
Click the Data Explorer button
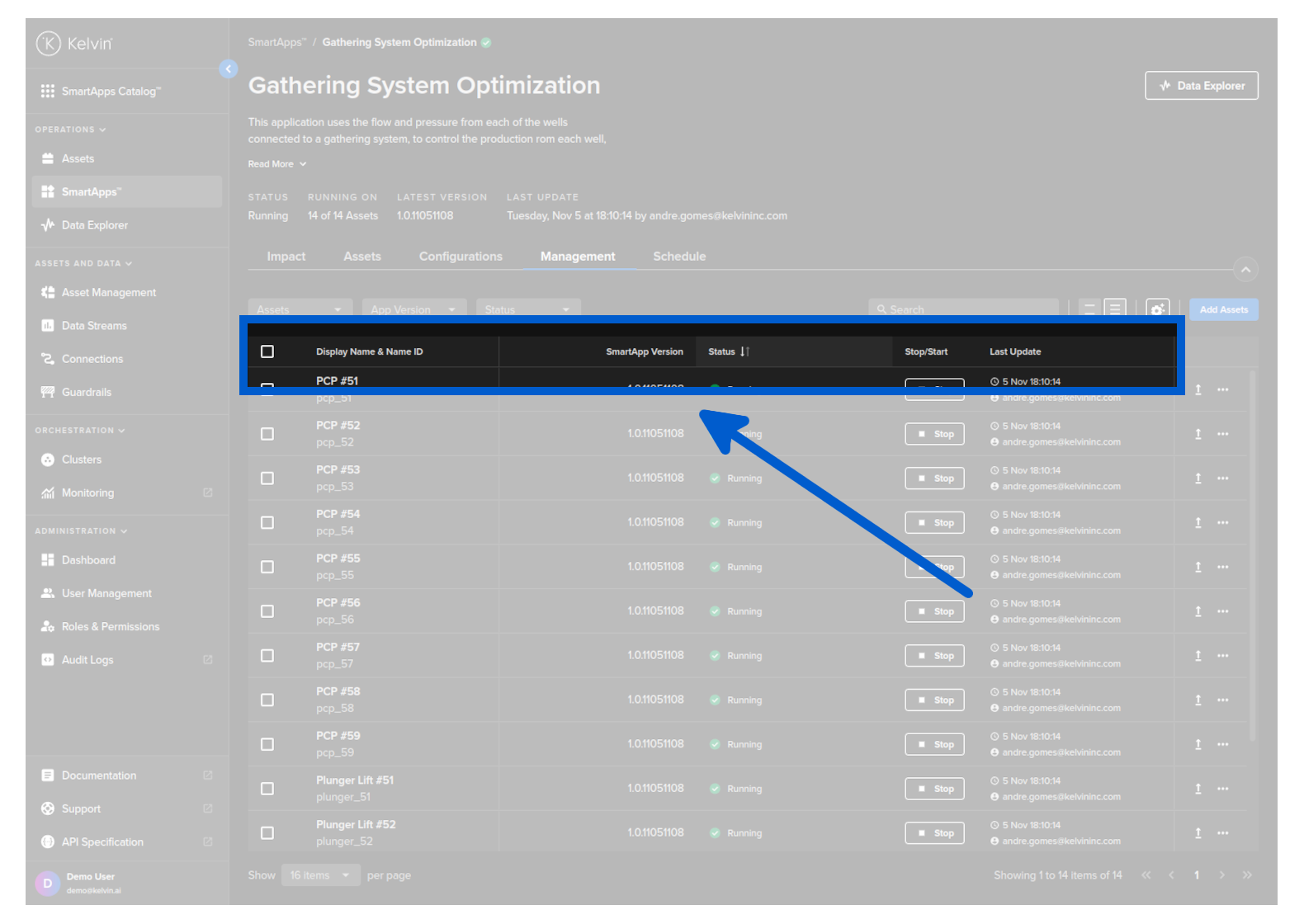pyautogui.click(x=1201, y=86)
